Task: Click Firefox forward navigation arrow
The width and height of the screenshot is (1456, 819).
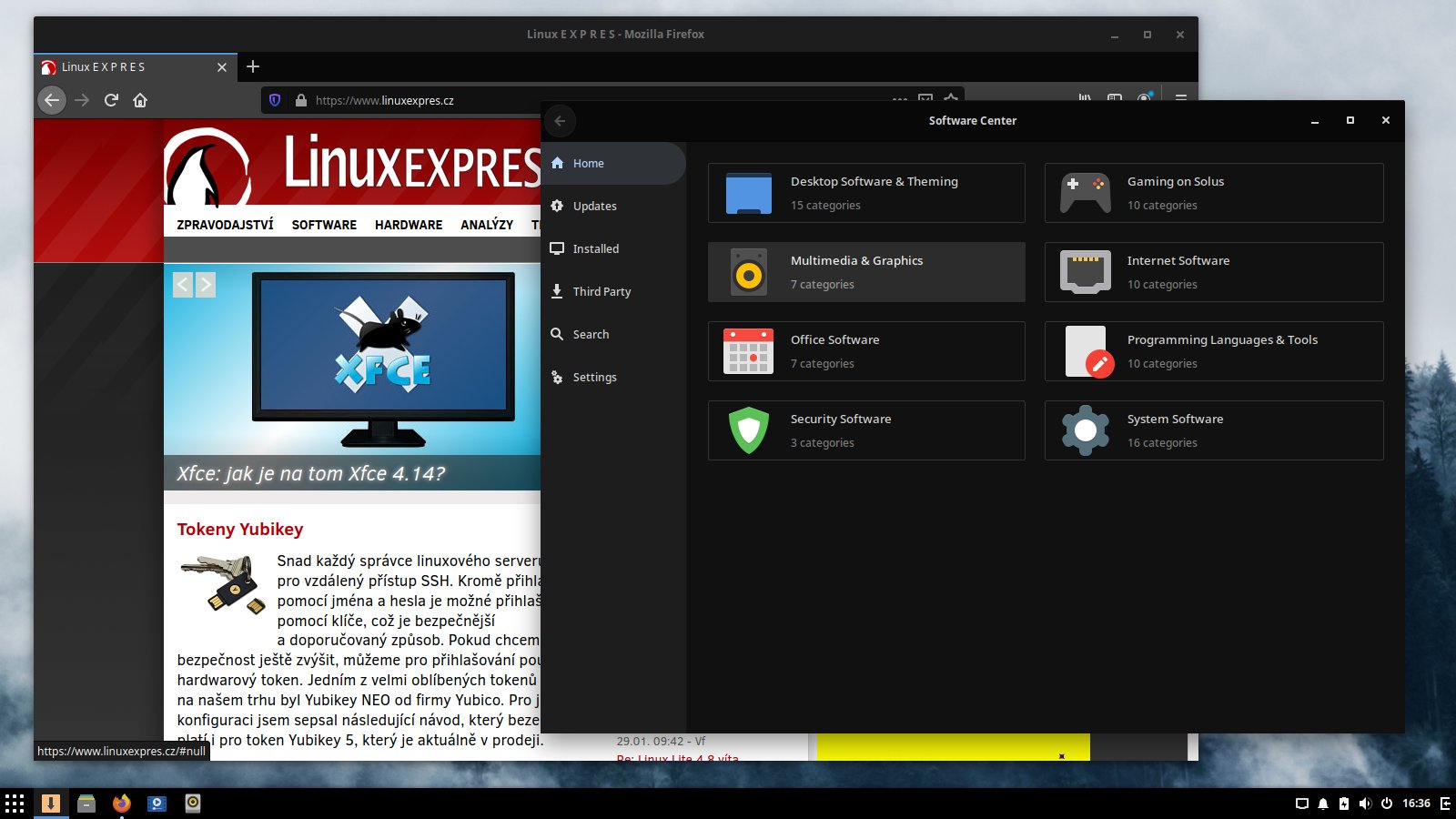Action: click(x=82, y=100)
